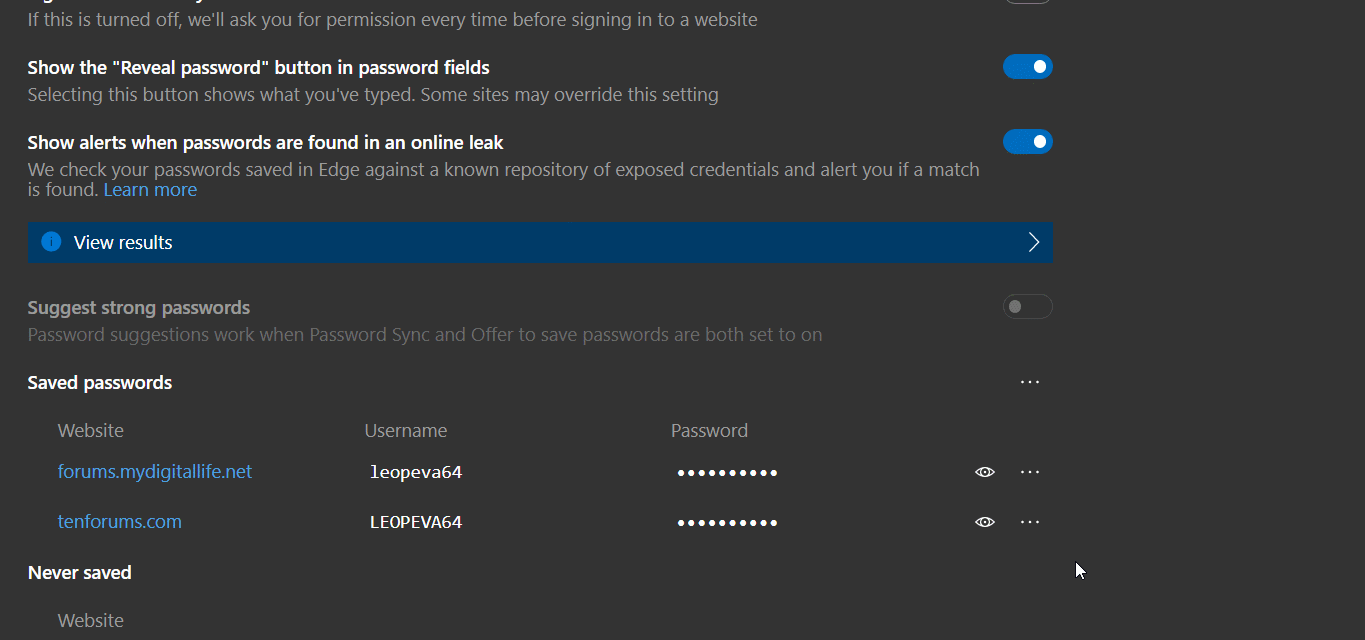Viewport: 1365px width, 640px height.
Task: Turn off online leak password alerts toggle
Action: tap(1028, 142)
